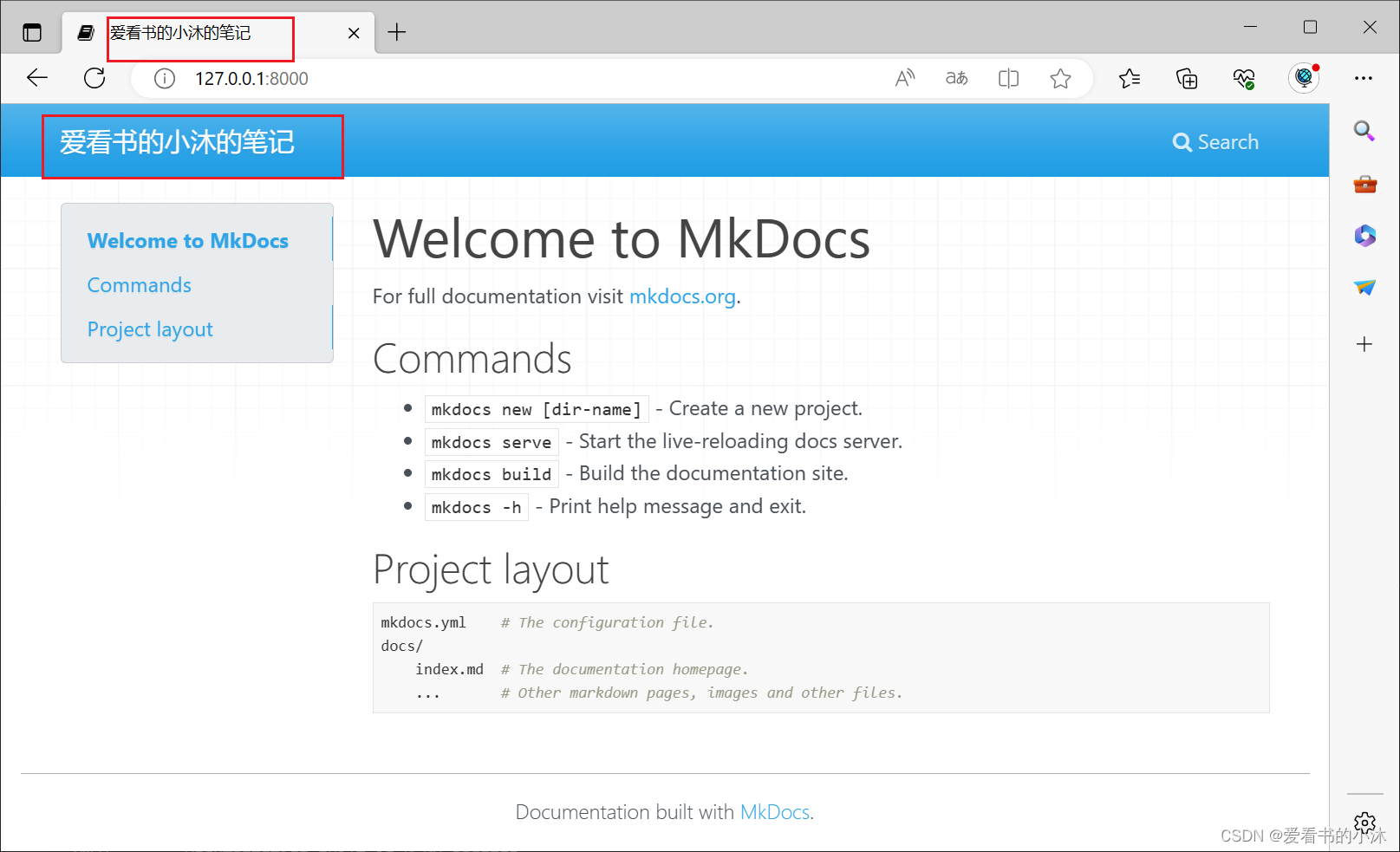The width and height of the screenshot is (1400, 852).
Task: Open the sidebar settings gear
Action: 1364,823
